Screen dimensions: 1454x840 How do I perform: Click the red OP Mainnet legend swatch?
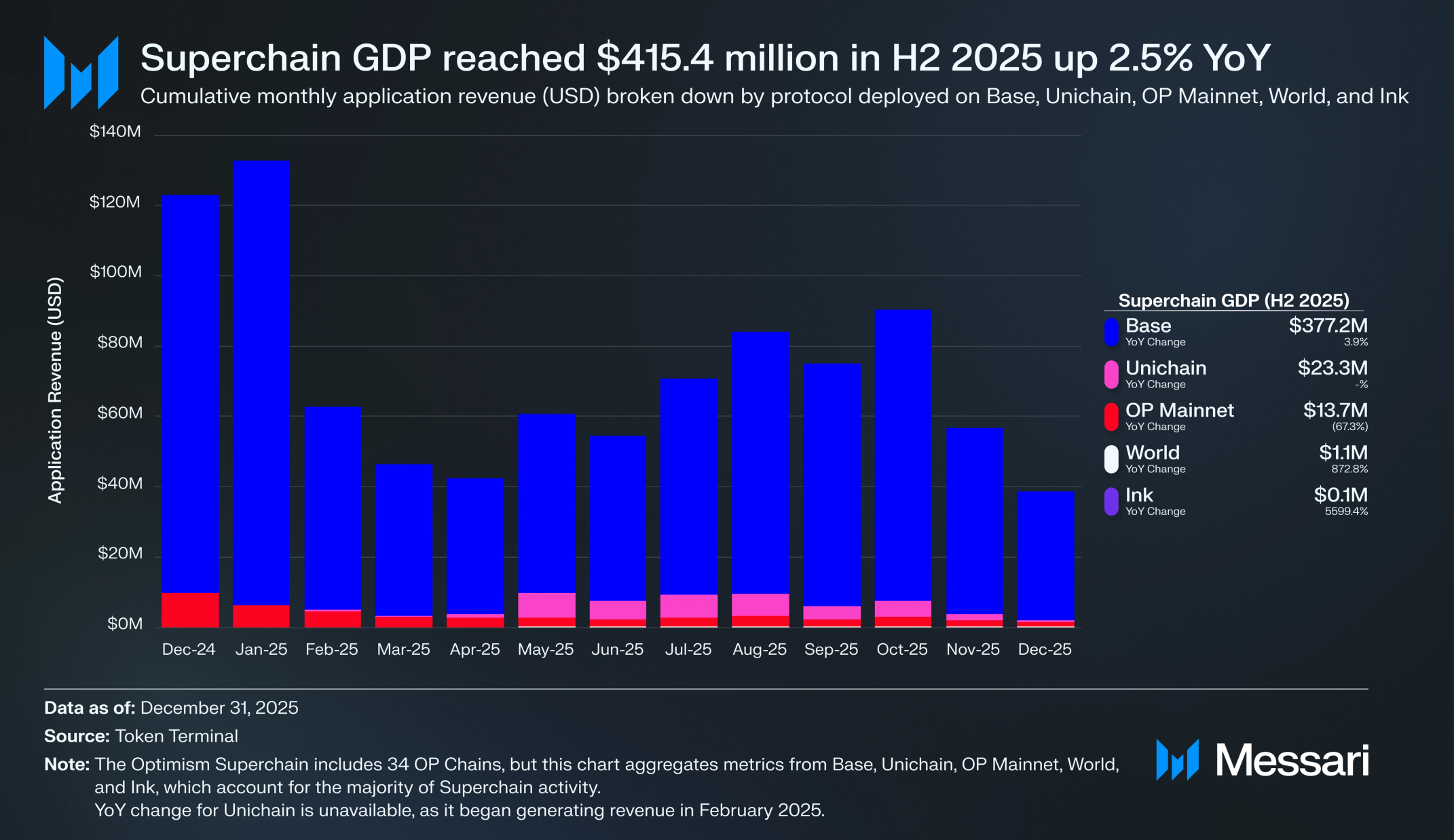pyautogui.click(x=1111, y=417)
